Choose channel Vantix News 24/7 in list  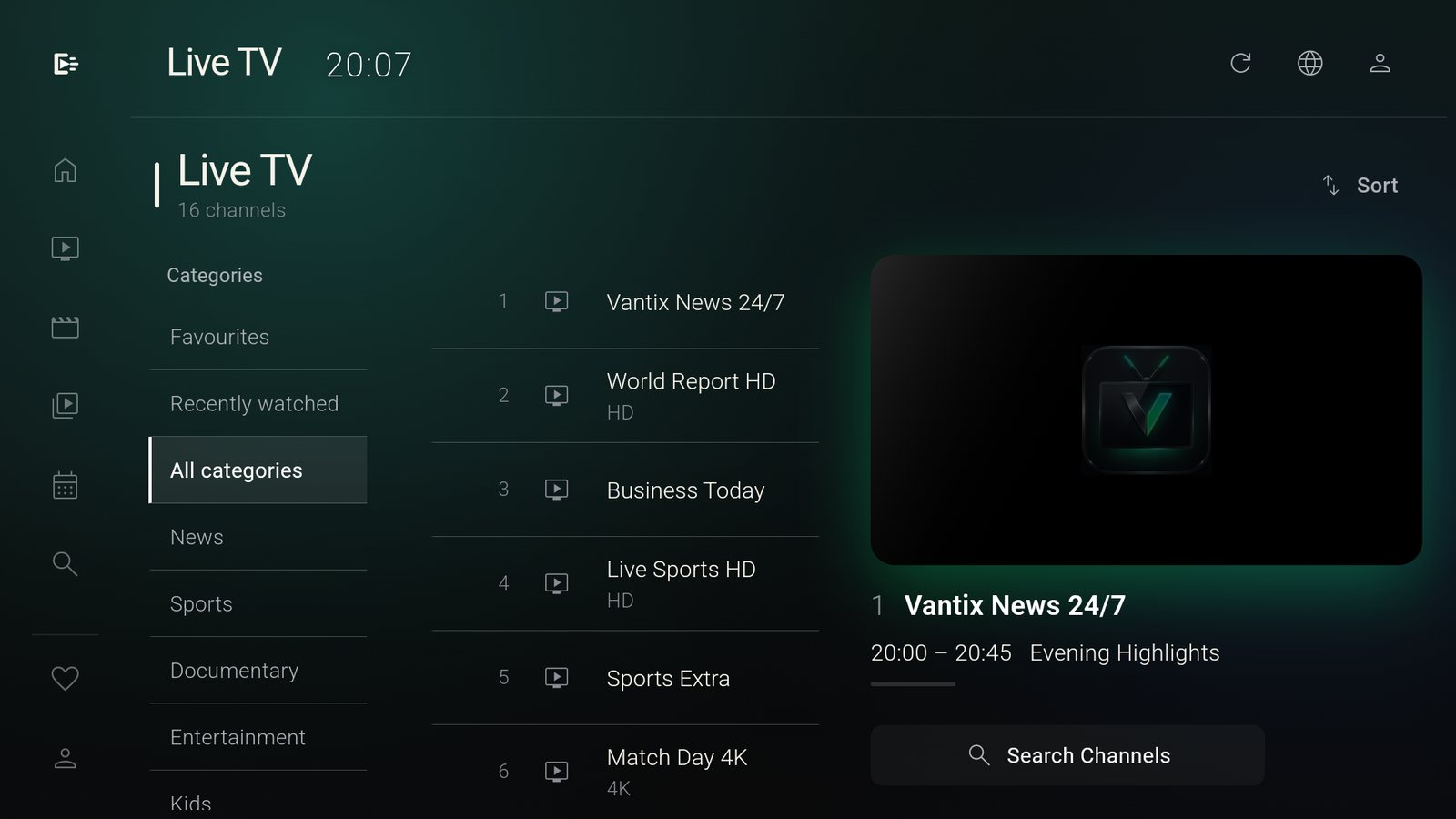pyautogui.click(x=625, y=301)
